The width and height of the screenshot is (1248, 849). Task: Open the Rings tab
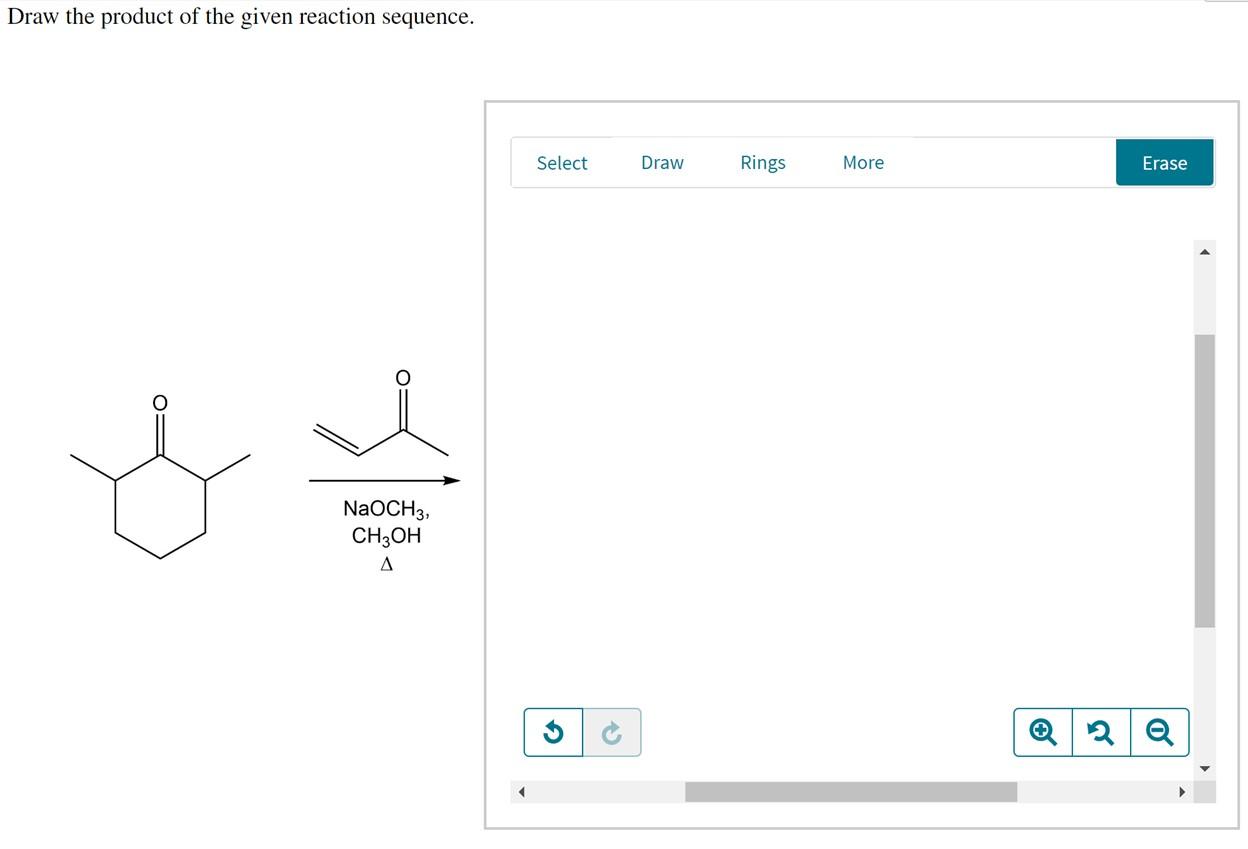[763, 163]
